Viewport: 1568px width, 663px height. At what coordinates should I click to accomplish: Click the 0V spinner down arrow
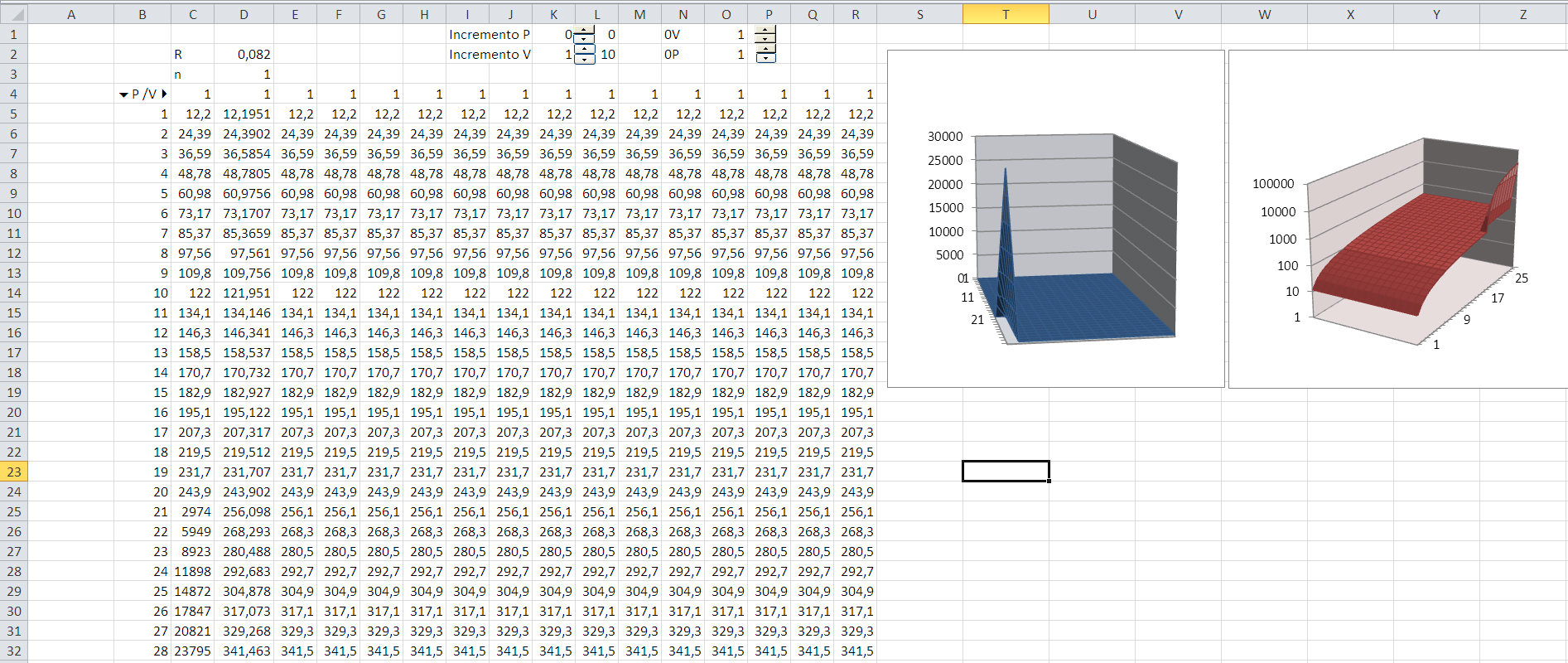[x=766, y=39]
